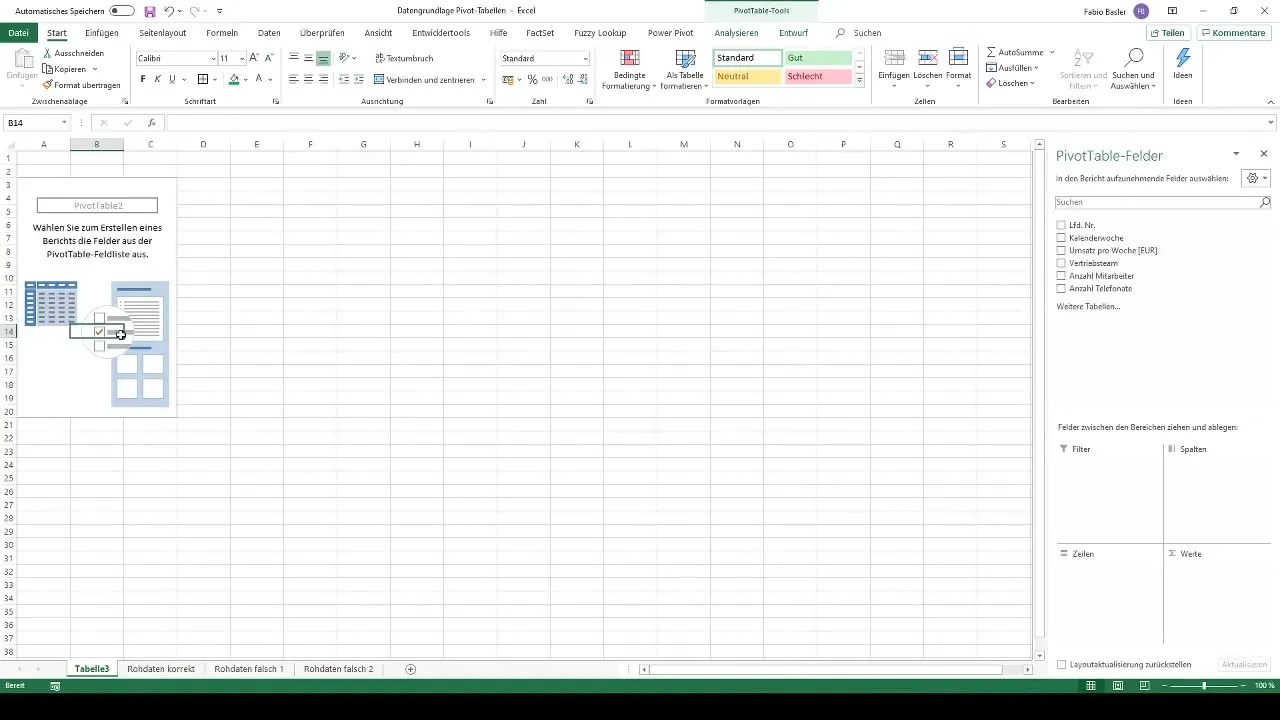
Task: Click Als Tabelle formatieren
Action: coord(685,69)
